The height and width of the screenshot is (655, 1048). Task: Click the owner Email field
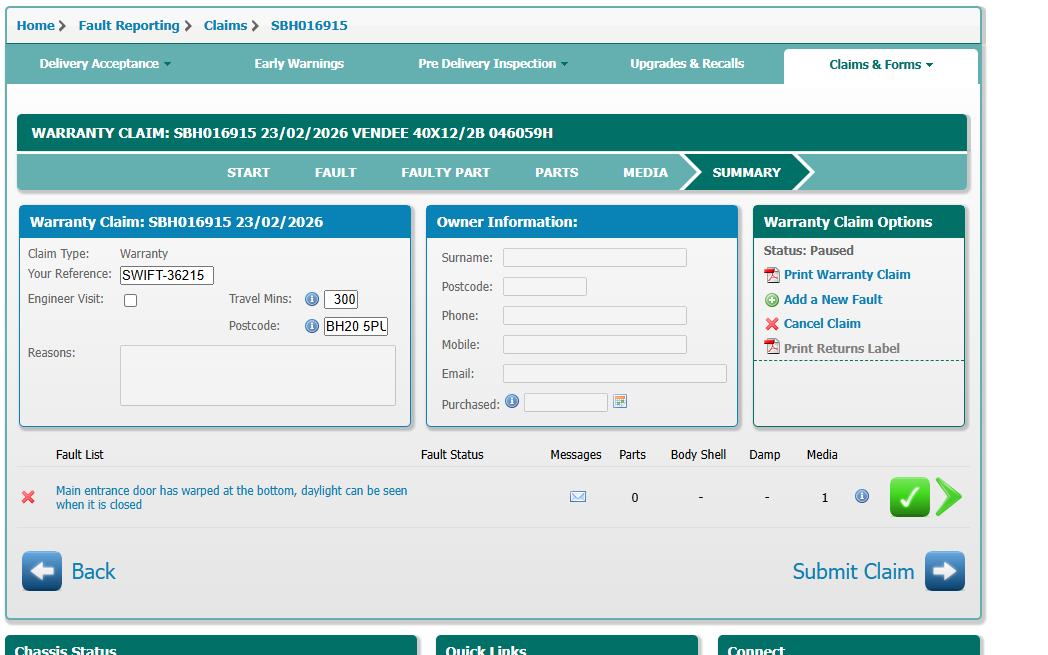click(615, 374)
